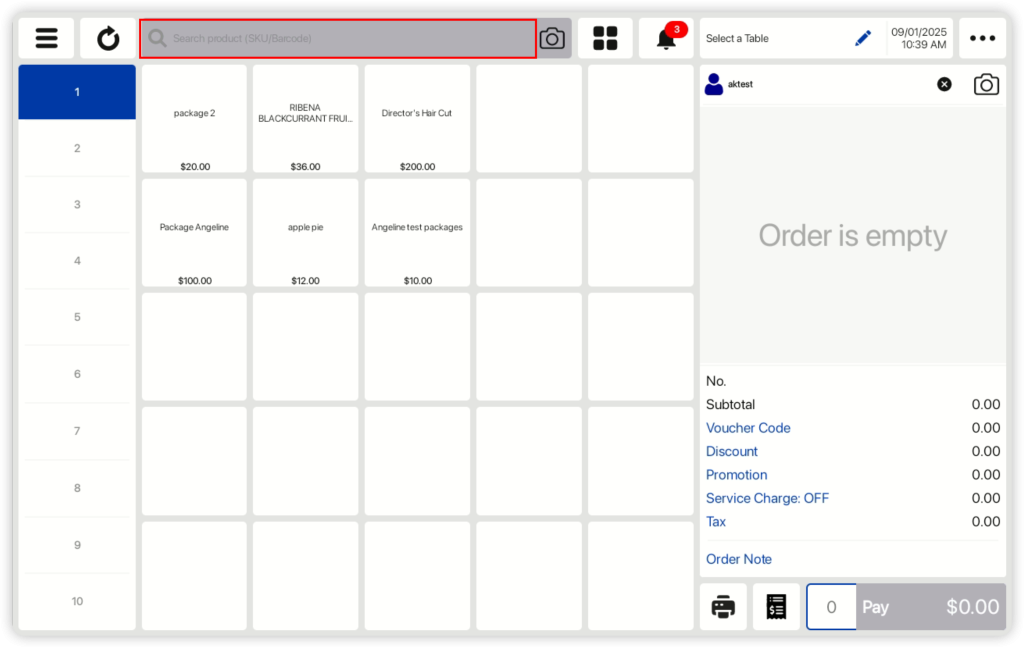Click the refresh reload icon
The image size is (1024, 648).
108,39
